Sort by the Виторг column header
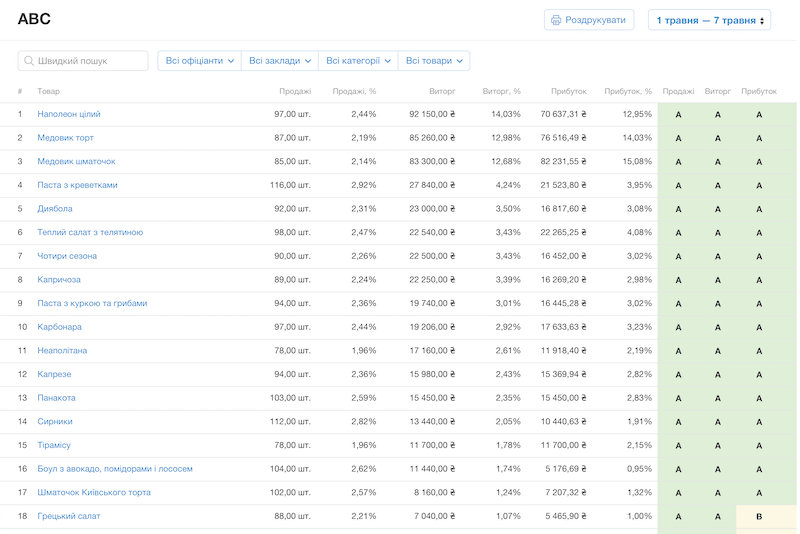Screen dimensions: 800x534 pyautogui.click(x=441, y=91)
